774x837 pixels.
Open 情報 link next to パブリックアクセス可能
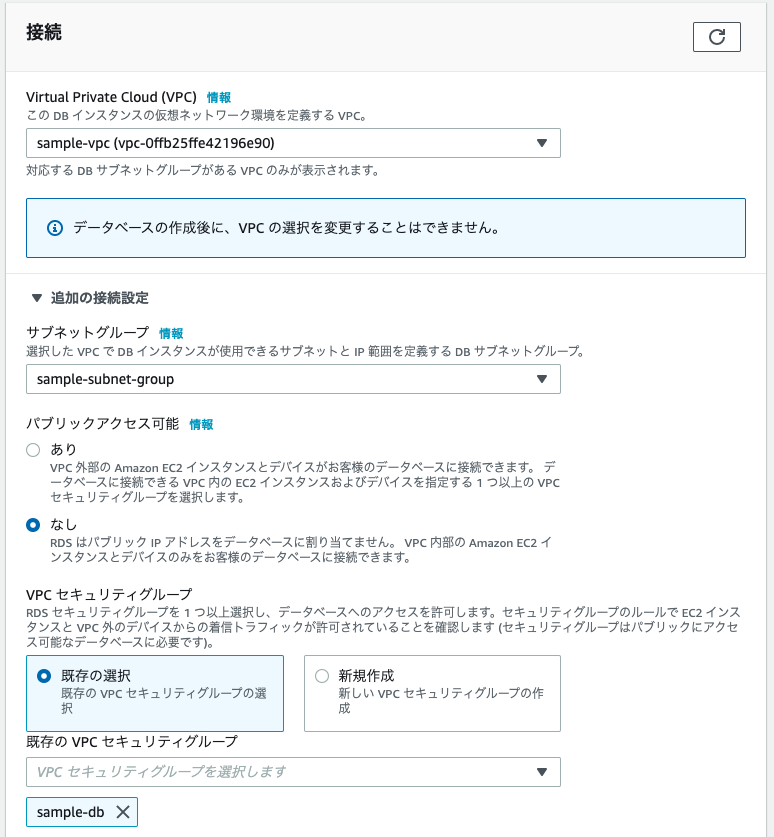point(201,424)
